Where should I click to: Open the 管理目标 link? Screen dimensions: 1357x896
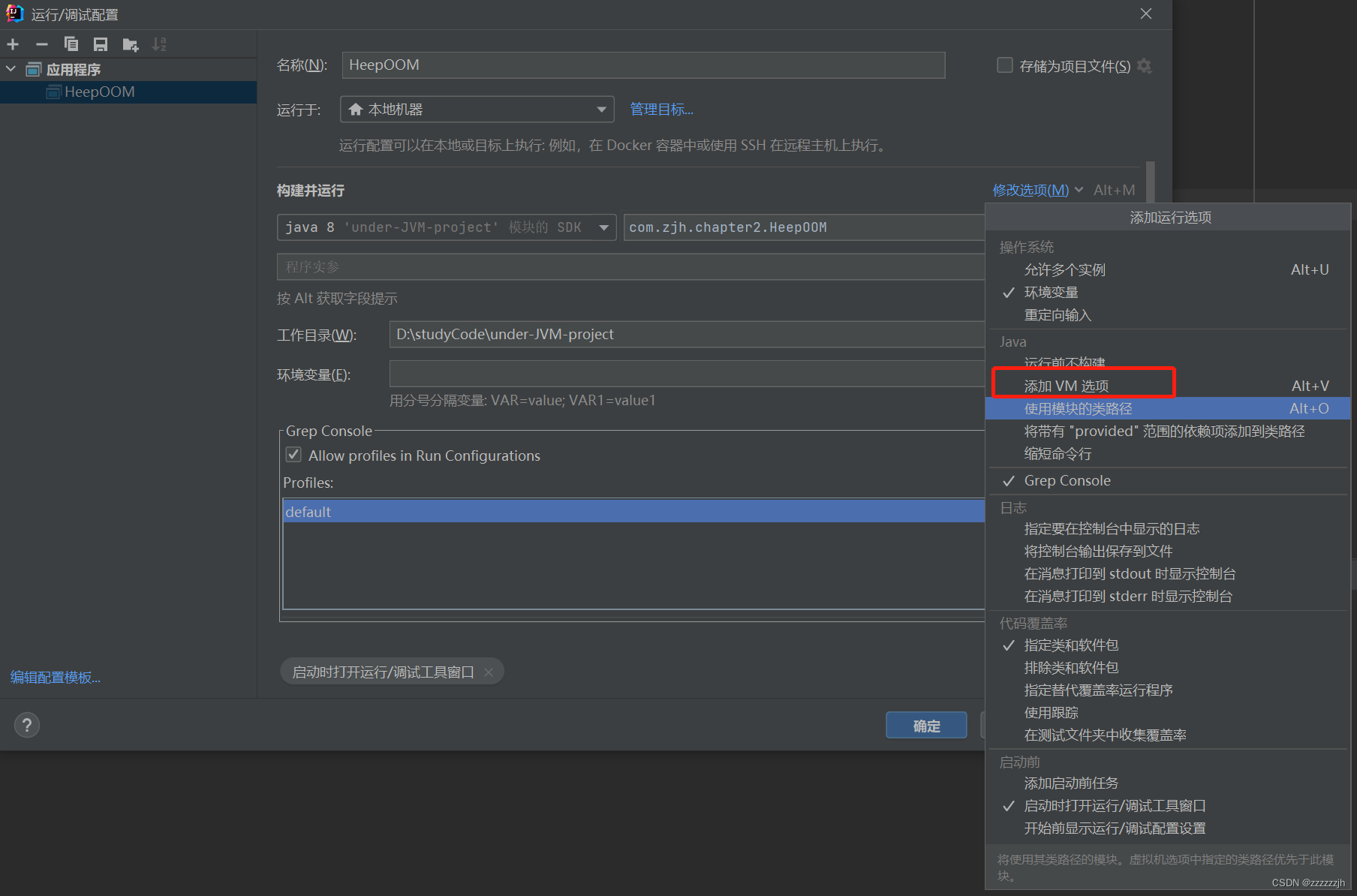pos(661,110)
